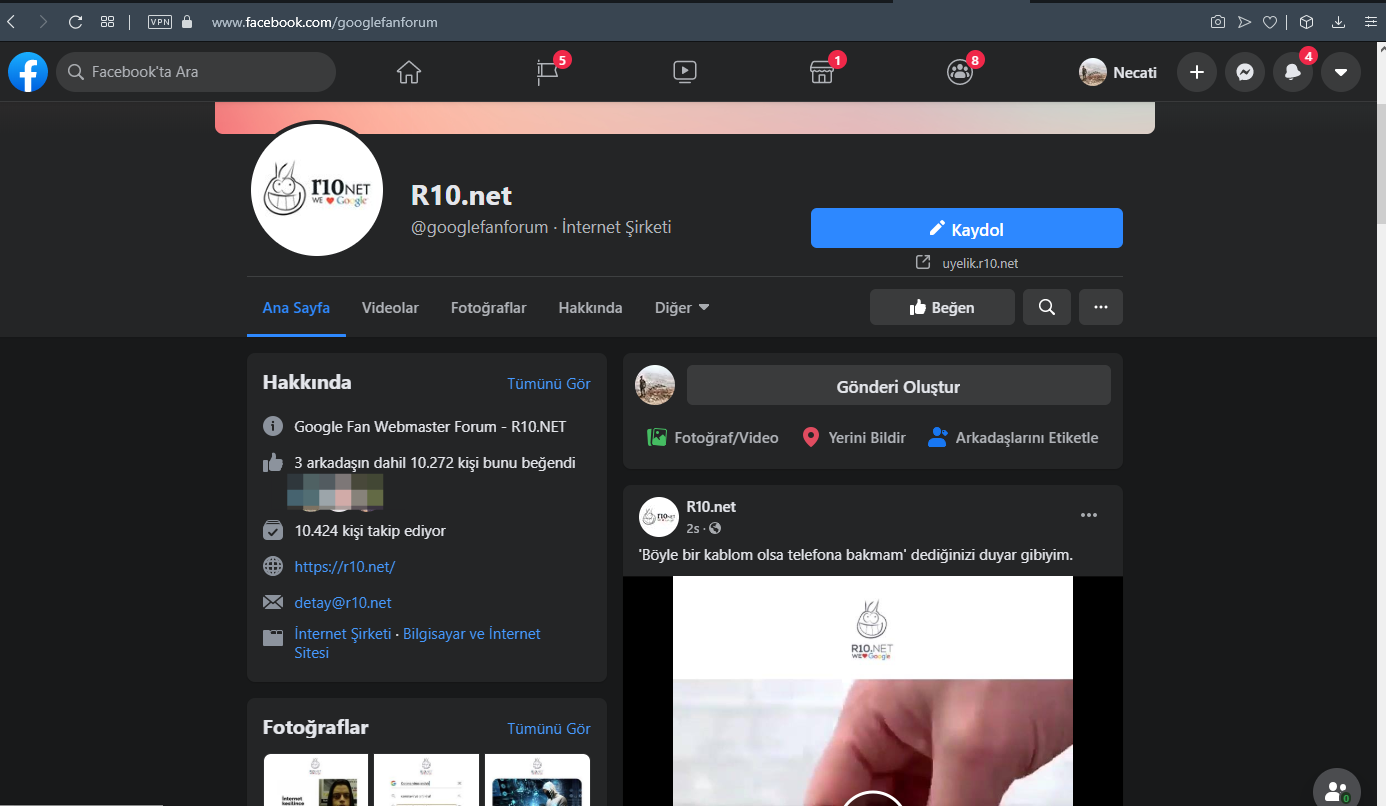Open the Watch video icon

pyautogui.click(x=685, y=72)
